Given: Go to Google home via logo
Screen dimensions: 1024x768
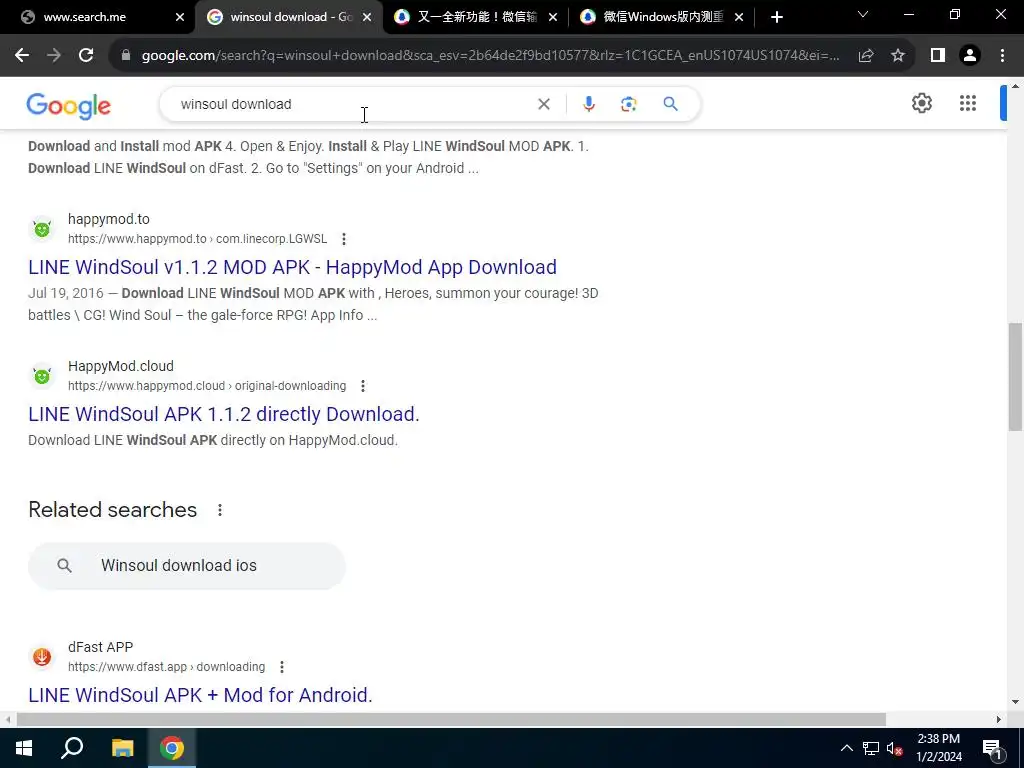Looking at the screenshot, I should [x=69, y=106].
